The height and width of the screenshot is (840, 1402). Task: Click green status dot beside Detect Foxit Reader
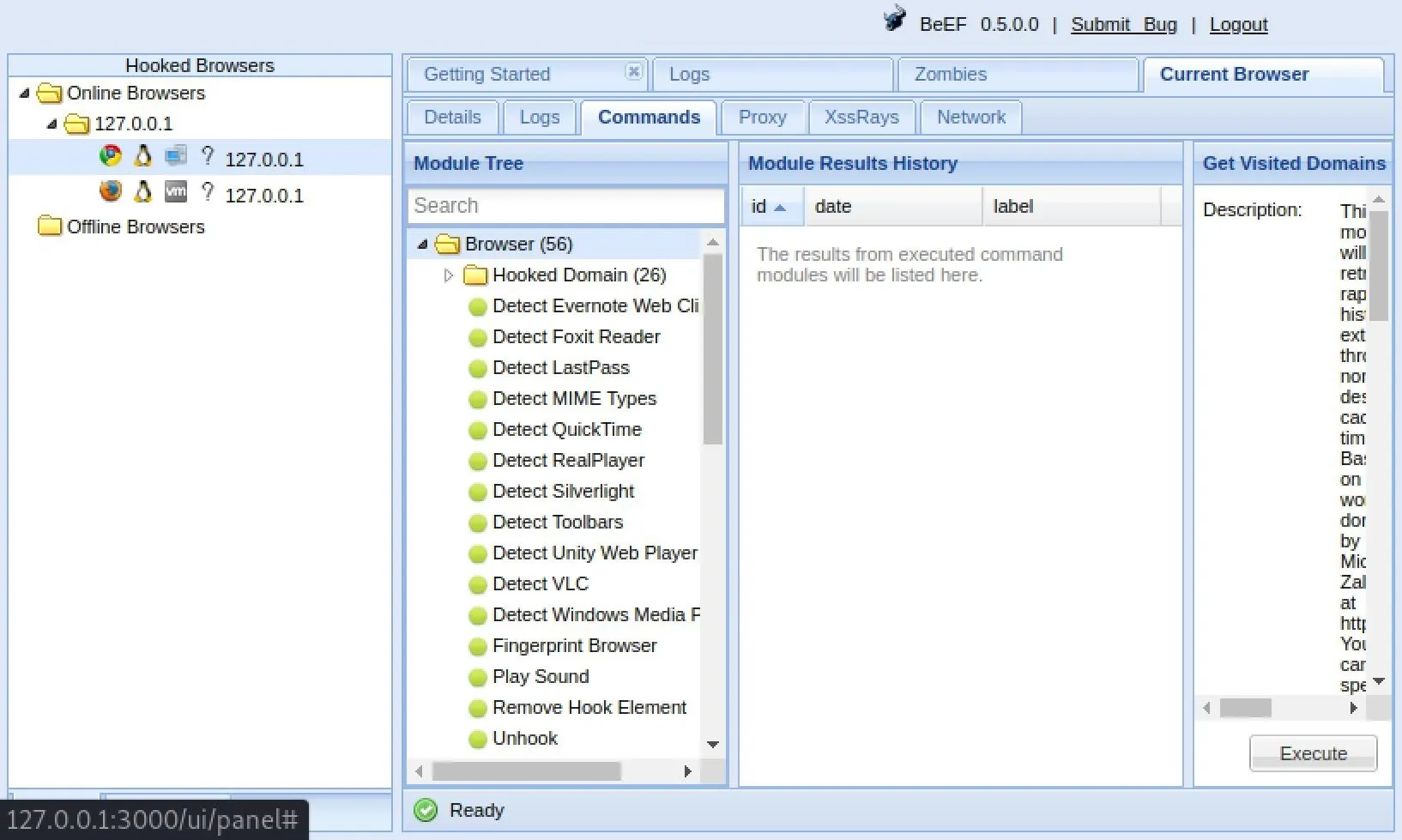click(x=478, y=338)
